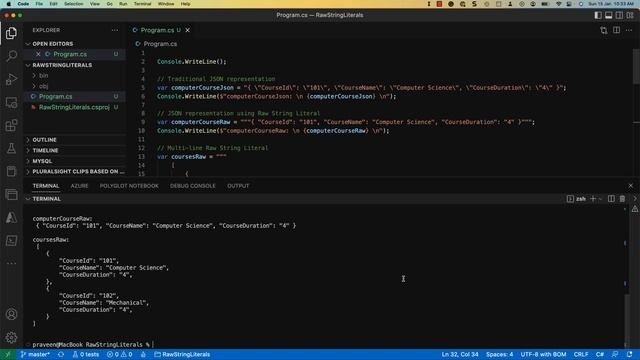
Task: Go to line via Ln 32, Col 34
Action: 460,354
